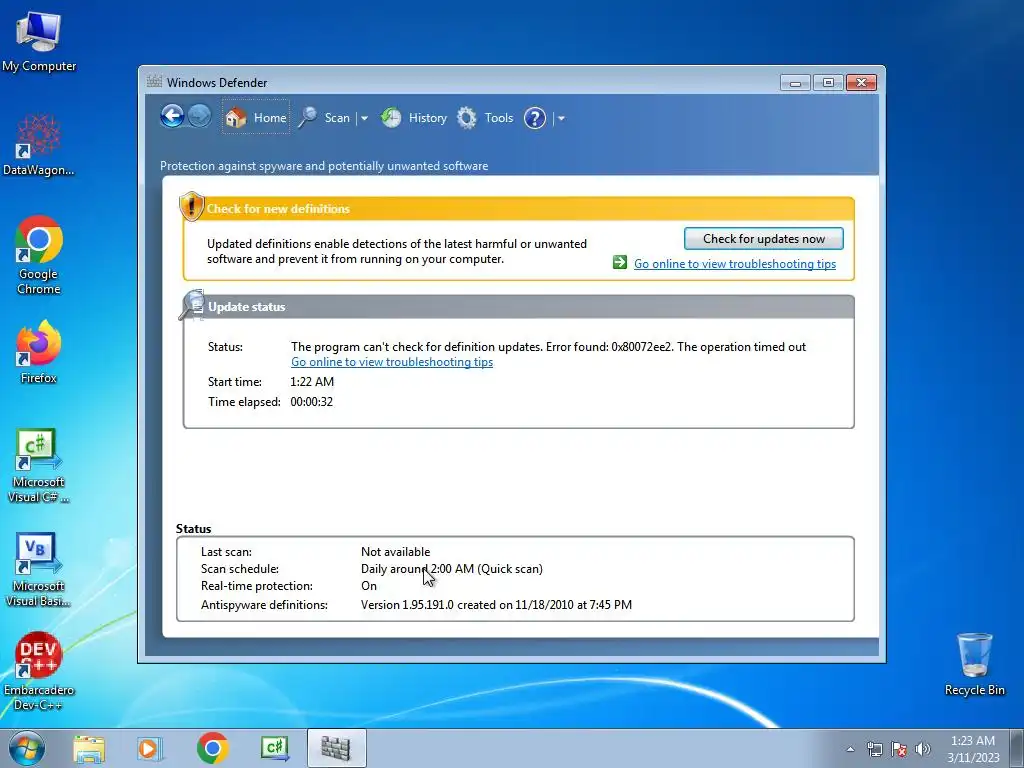Open troubleshooting tips link under Update status
This screenshot has height=768, width=1024.
(392, 362)
